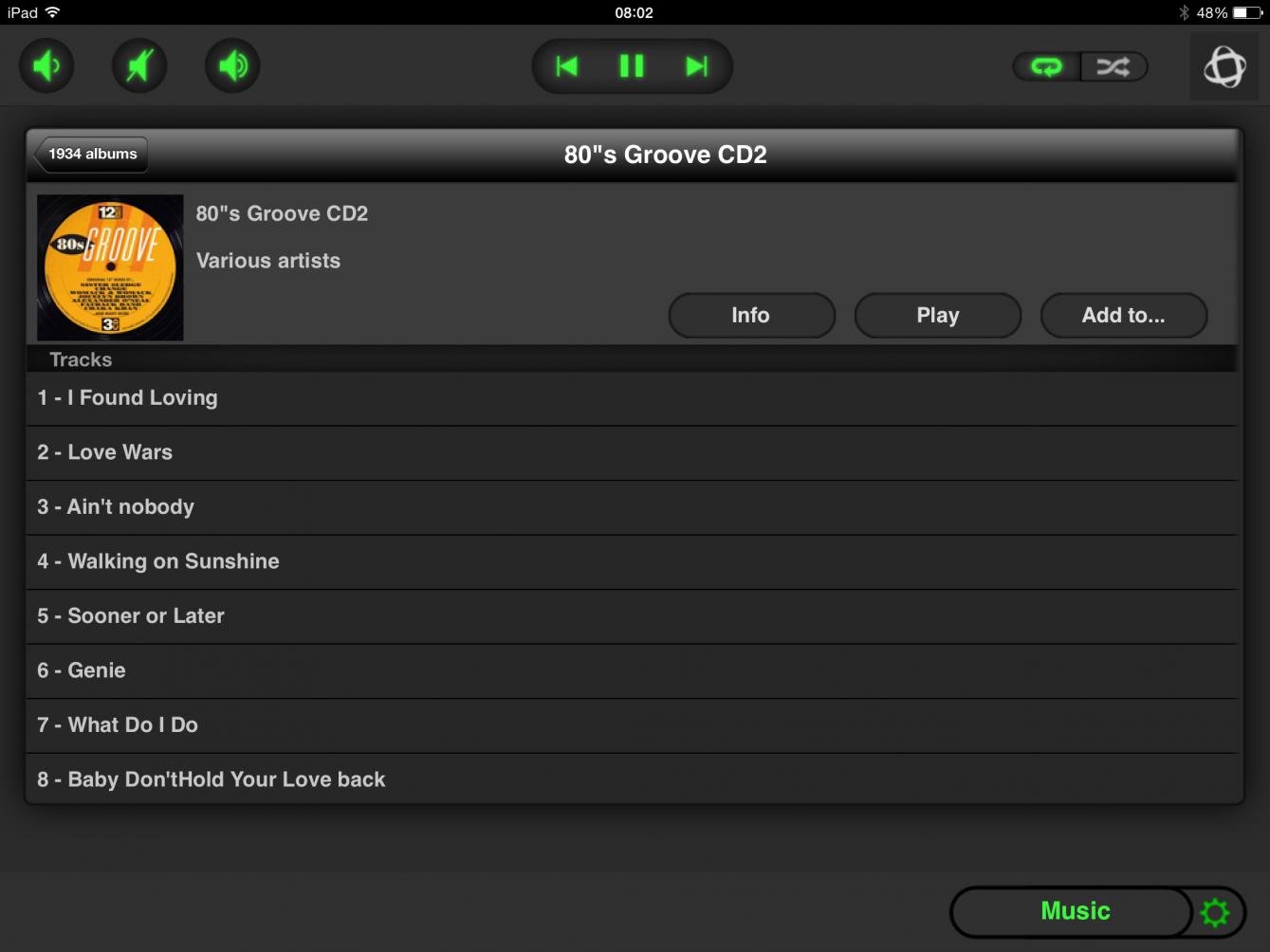Screen dimensions: 1270x952
Task: Lower the volume with the volume down icon
Action: (46, 66)
